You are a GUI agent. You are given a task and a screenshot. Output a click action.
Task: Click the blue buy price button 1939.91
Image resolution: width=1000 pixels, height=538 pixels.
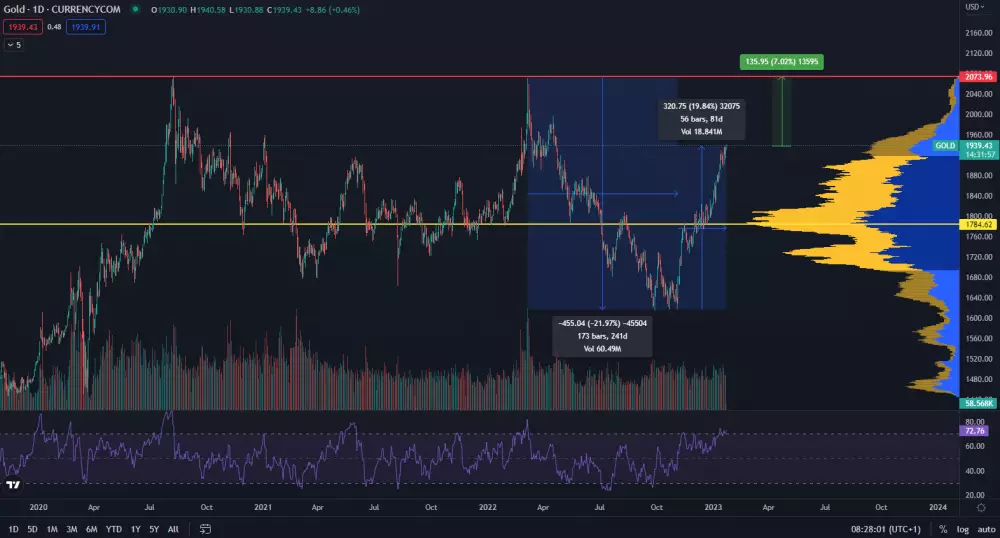coord(84,27)
